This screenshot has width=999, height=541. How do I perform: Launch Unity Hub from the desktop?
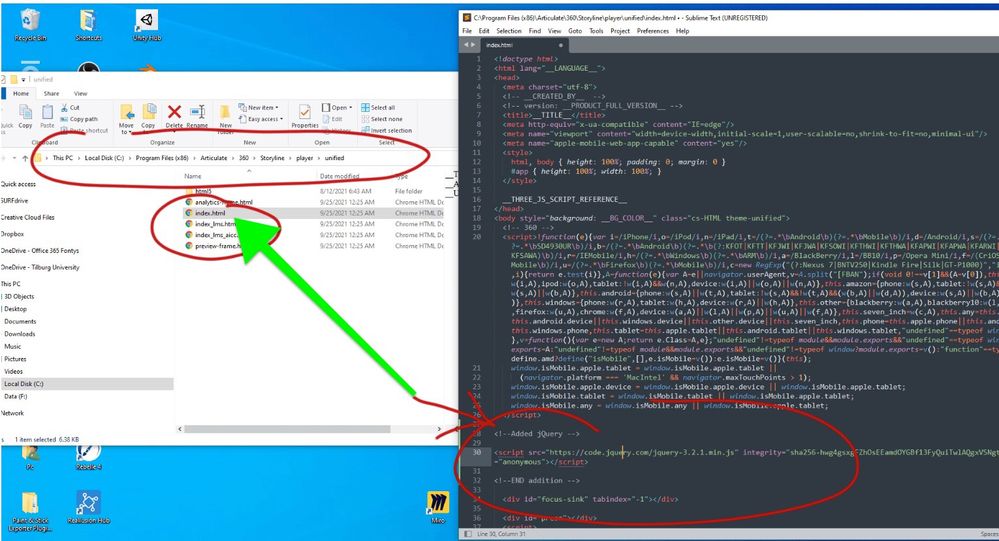147,25
